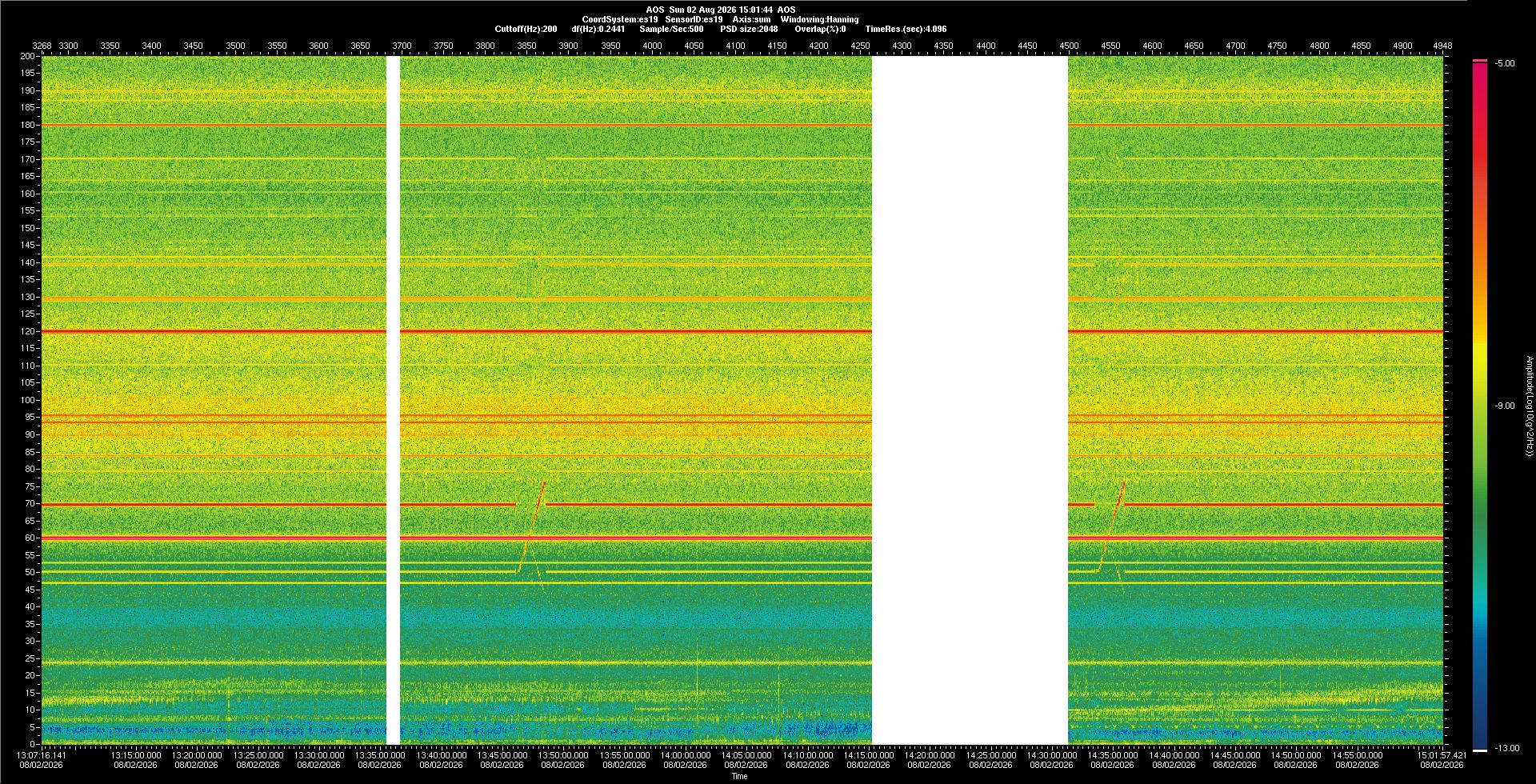This screenshot has width=1536, height=784.
Task: Select the 'Overlap(%):0' parameter text
Action: pyautogui.click(x=820, y=29)
